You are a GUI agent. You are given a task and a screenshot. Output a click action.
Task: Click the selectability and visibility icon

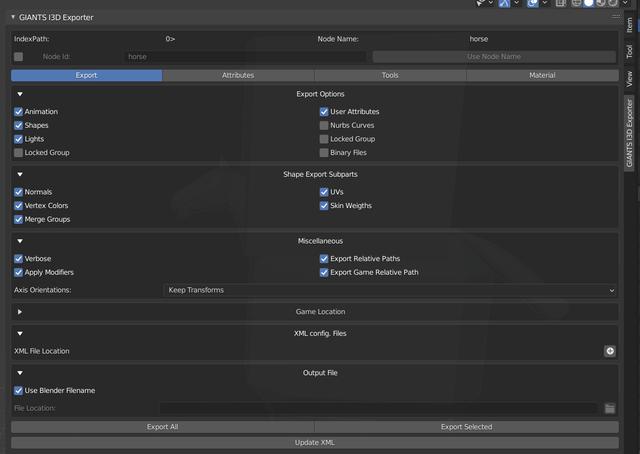(x=481, y=3)
